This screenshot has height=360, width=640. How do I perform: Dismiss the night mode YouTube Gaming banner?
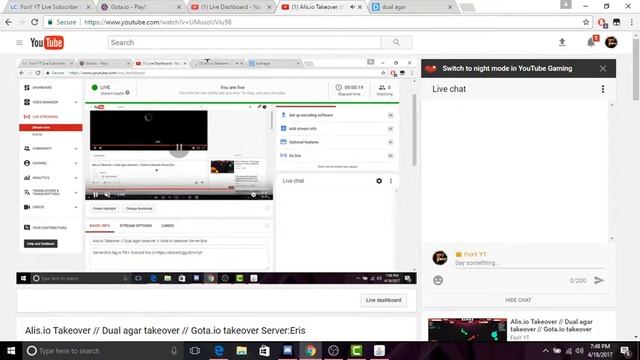(603, 69)
